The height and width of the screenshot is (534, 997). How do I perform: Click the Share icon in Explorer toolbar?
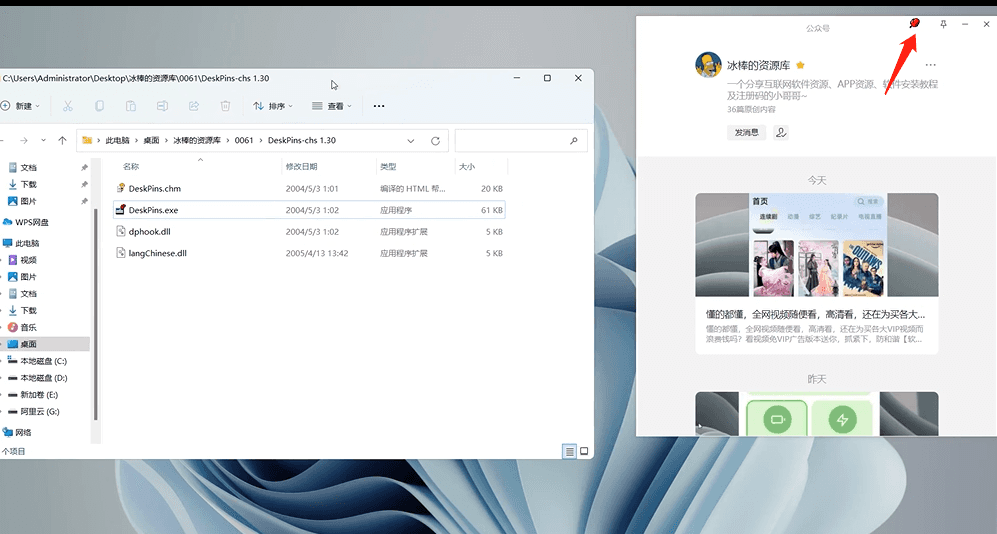(194, 106)
